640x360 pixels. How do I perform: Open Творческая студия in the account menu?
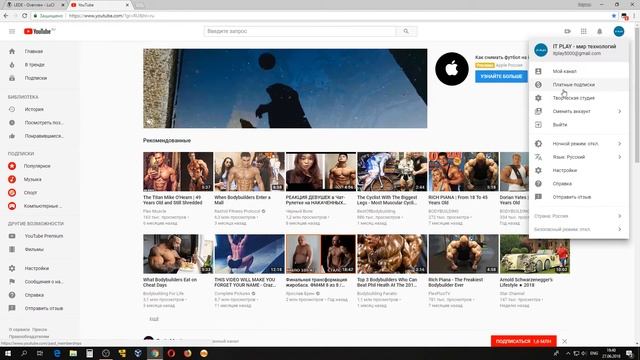[579, 98]
